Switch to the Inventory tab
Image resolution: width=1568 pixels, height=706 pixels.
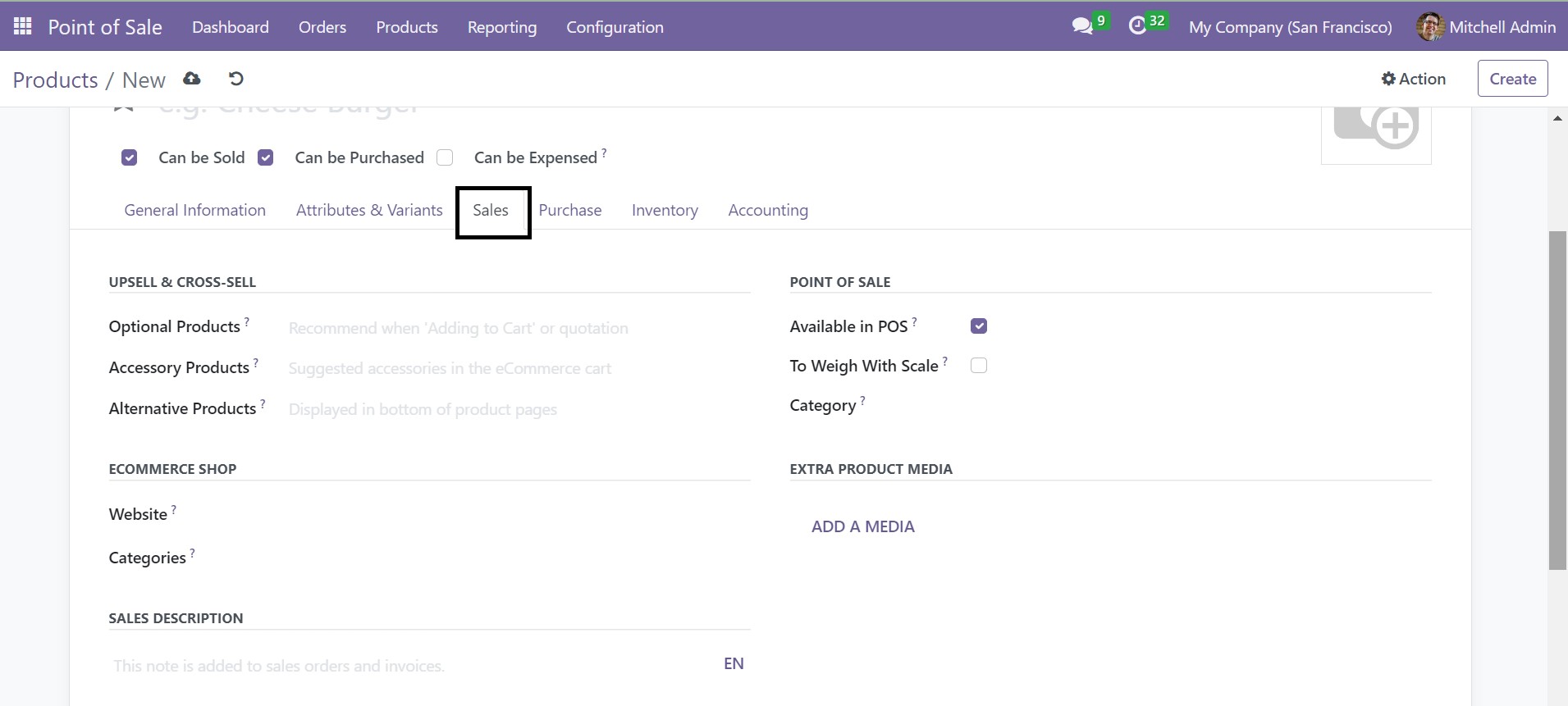point(665,210)
